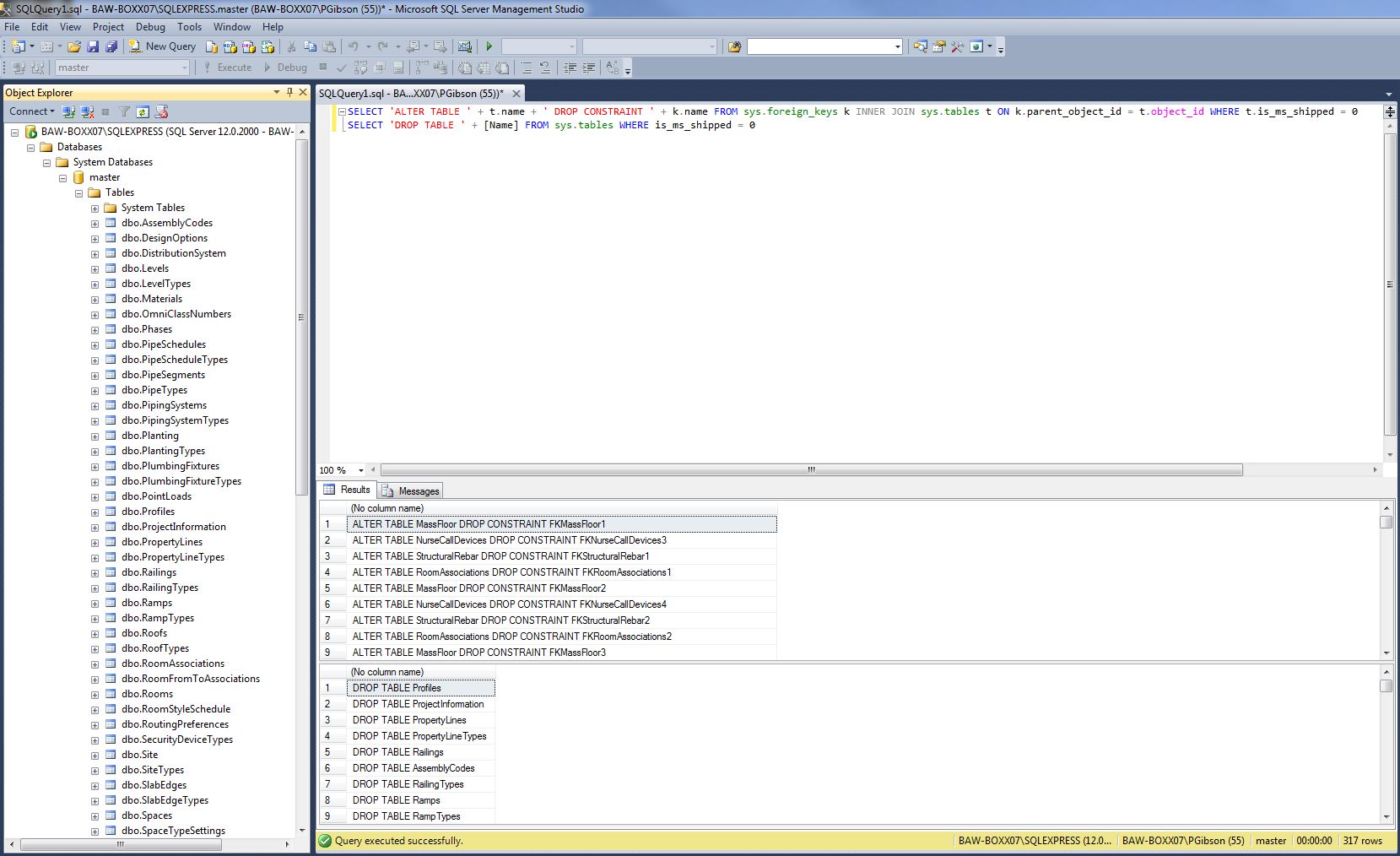Collapse the System Databases node
1400x856 pixels.
(x=47, y=162)
